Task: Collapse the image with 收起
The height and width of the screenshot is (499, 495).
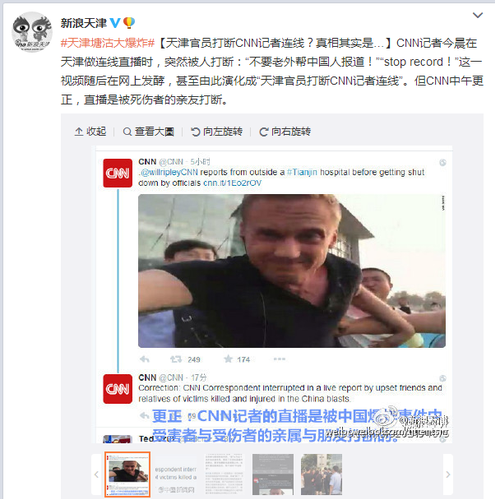Action: [90, 132]
